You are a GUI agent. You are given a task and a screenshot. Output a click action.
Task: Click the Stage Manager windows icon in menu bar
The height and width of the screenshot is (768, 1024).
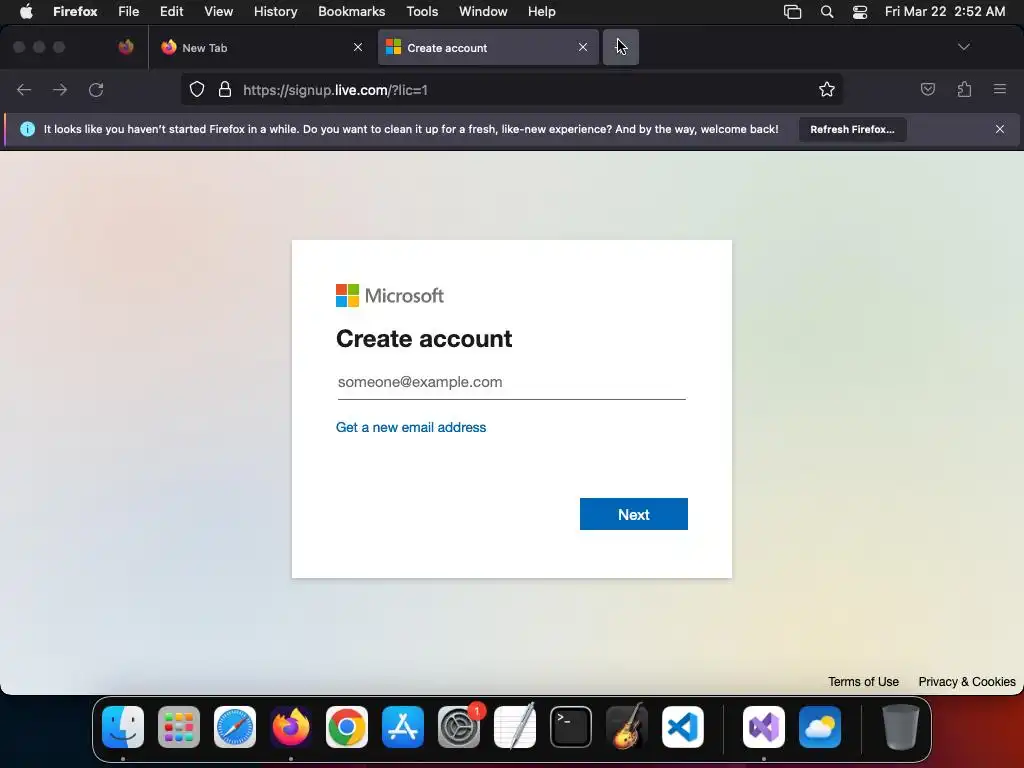click(792, 12)
